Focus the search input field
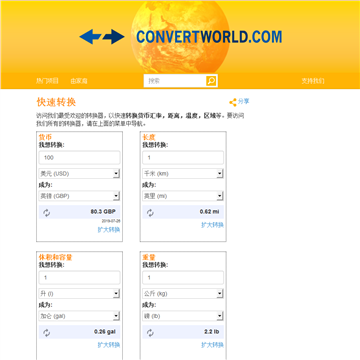 coord(175,81)
